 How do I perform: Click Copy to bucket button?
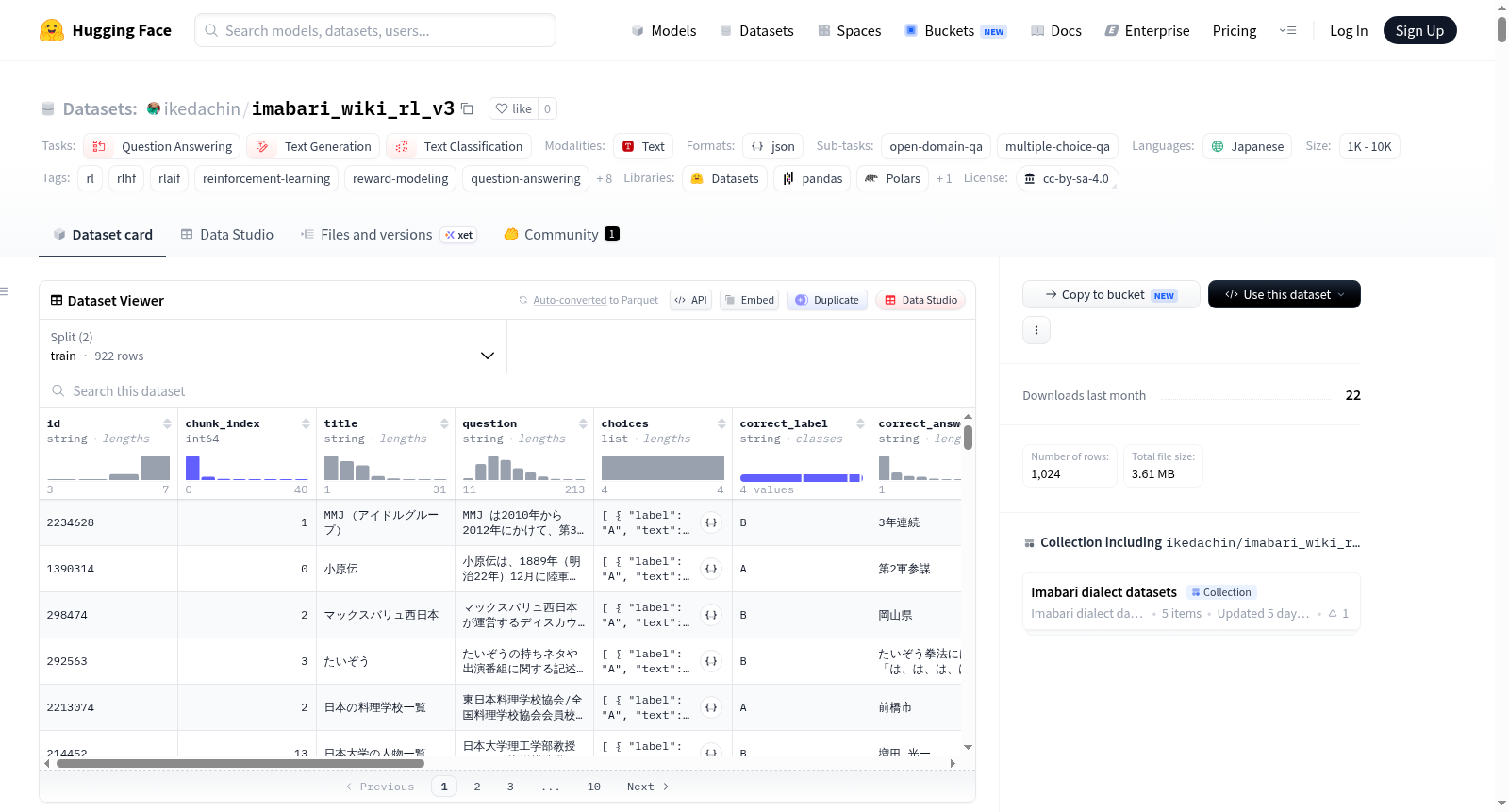1111,294
